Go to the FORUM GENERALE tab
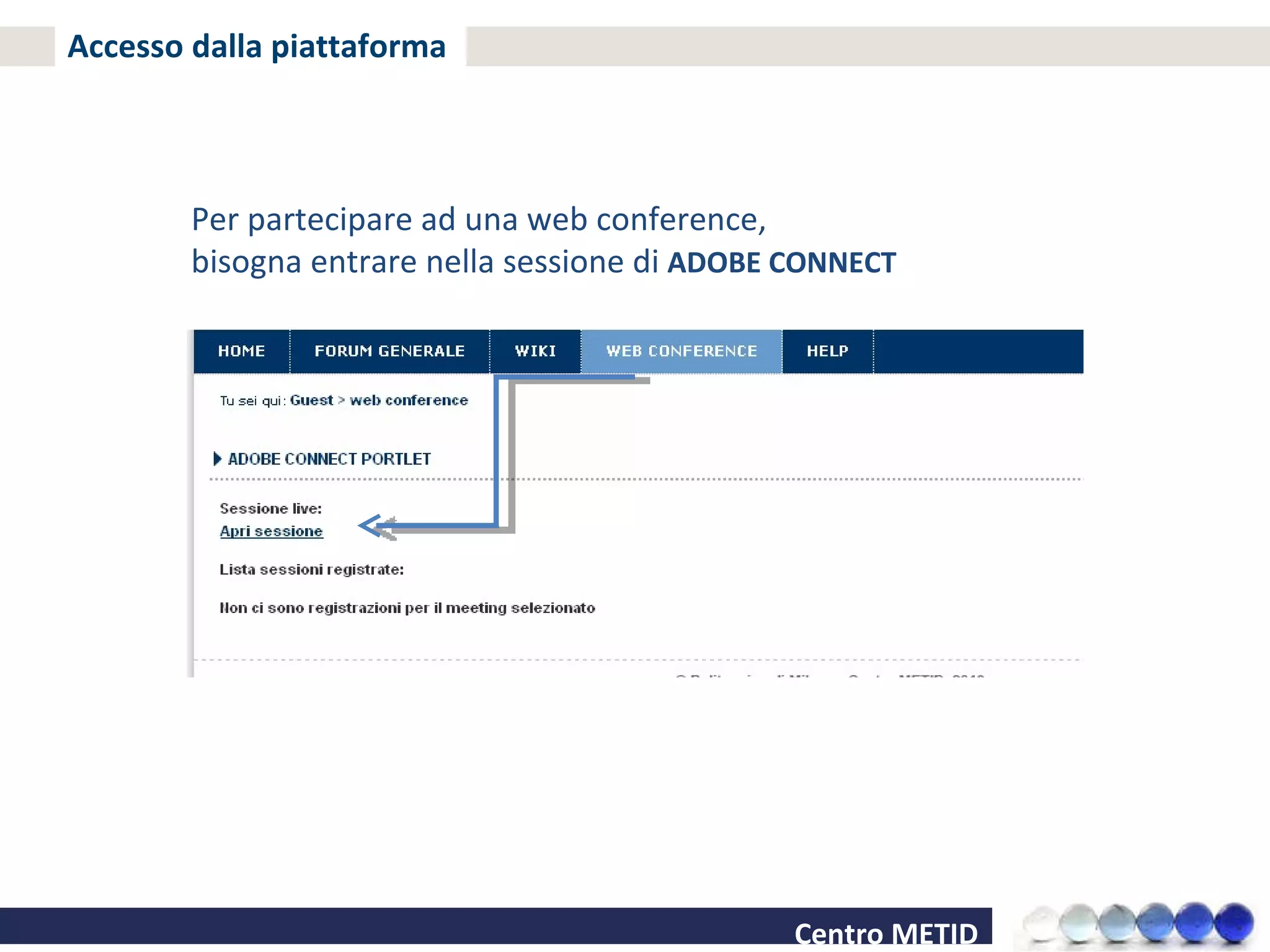 pos(389,351)
